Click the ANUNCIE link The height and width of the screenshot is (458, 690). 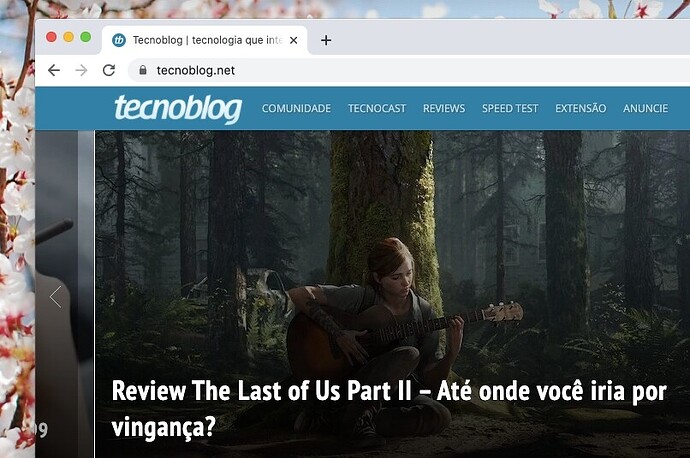click(645, 108)
